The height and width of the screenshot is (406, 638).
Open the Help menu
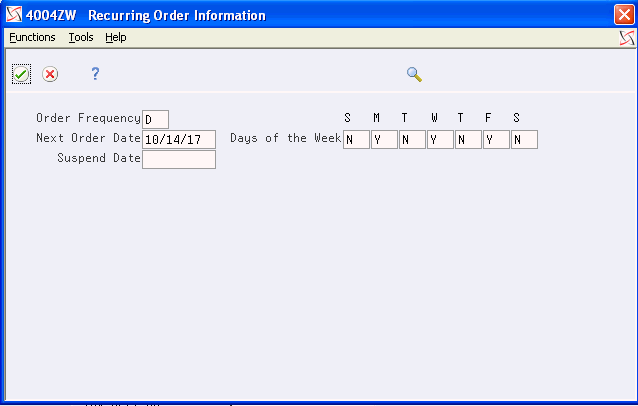[x=116, y=37]
